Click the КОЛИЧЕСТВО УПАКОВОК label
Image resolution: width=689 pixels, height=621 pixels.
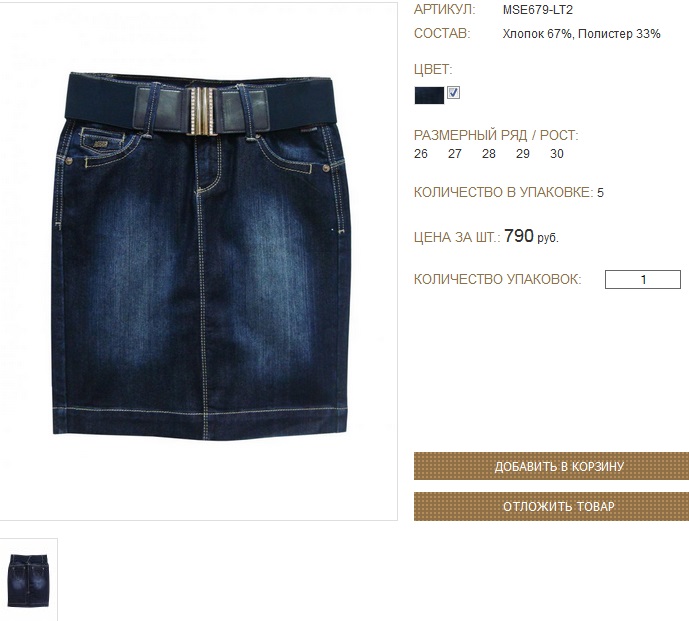pos(497,279)
